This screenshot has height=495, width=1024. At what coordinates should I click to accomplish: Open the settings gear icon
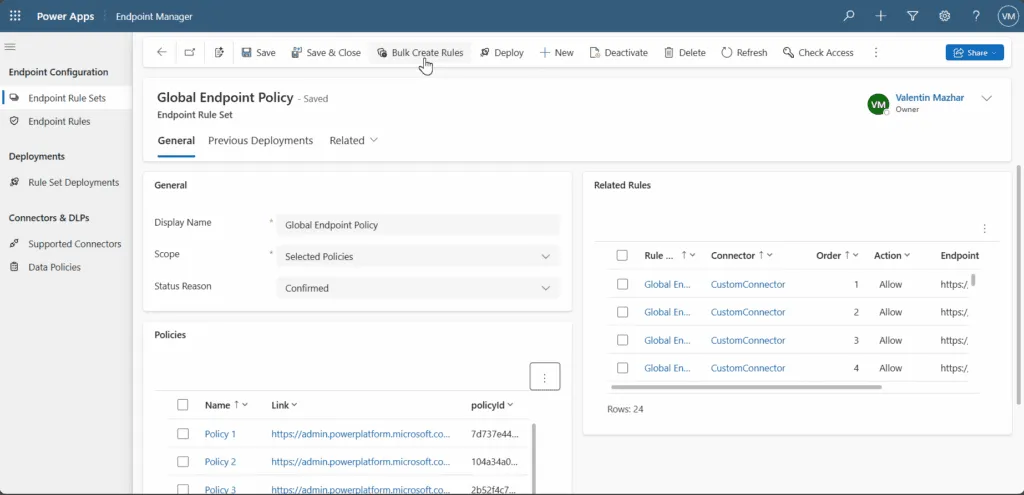point(944,16)
